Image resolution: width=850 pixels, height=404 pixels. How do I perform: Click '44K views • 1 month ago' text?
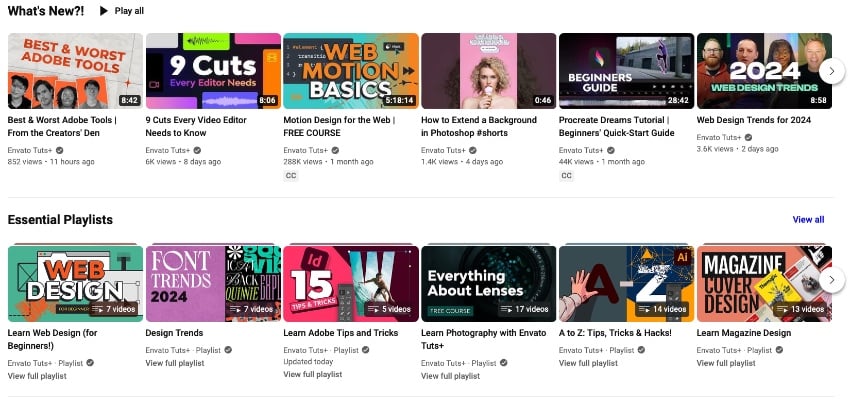(x=602, y=162)
